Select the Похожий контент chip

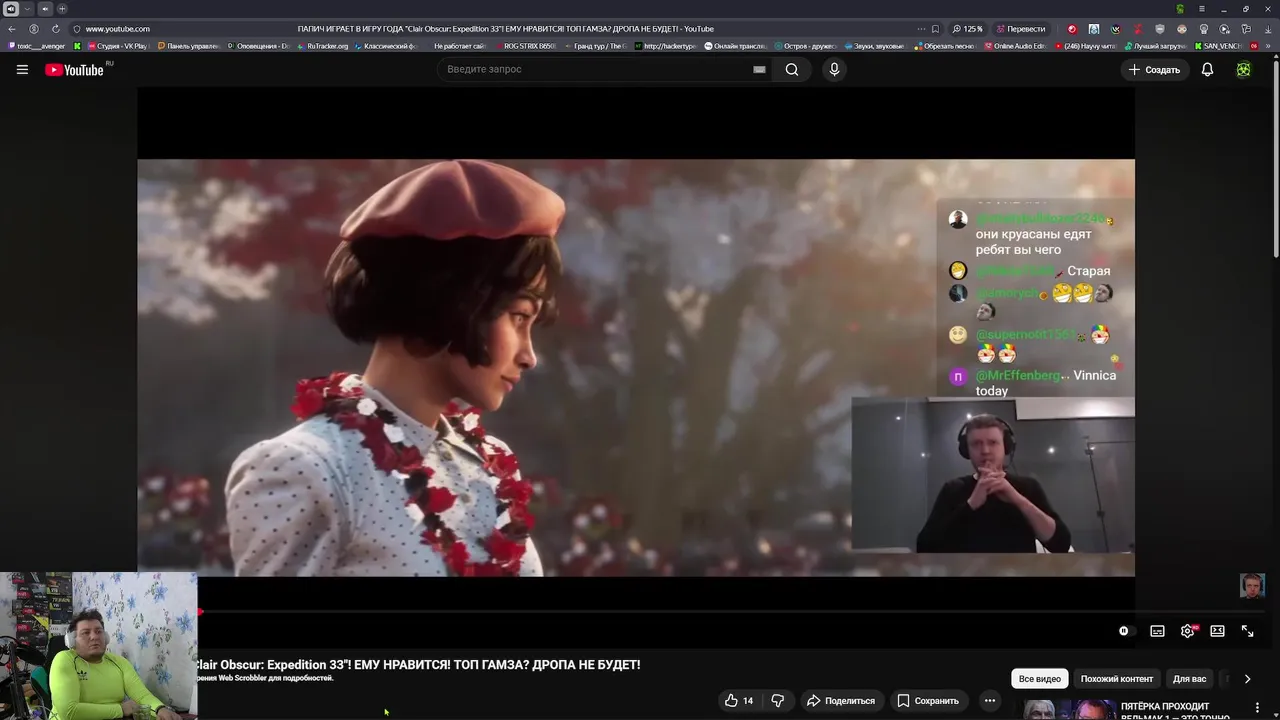[x=1117, y=679]
